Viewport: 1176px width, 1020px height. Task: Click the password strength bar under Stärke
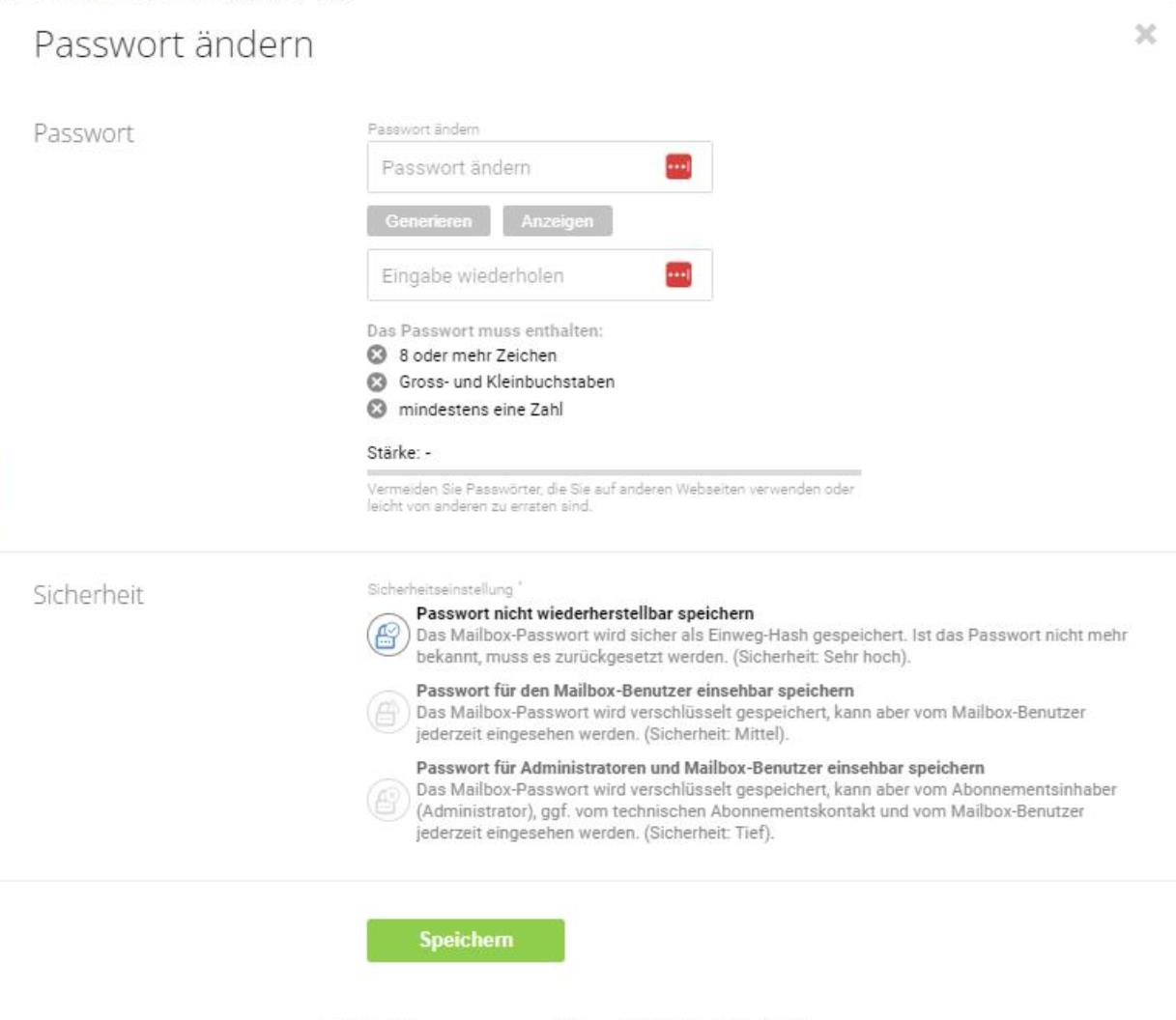(x=614, y=472)
